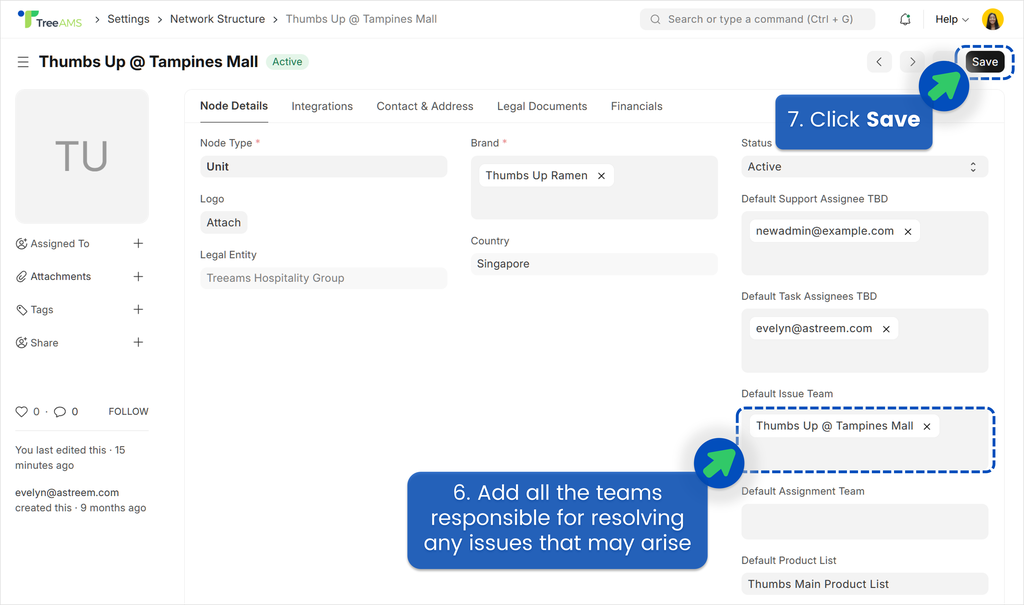Click the Node Type field
The image size is (1024, 605).
[x=323, y=167]
